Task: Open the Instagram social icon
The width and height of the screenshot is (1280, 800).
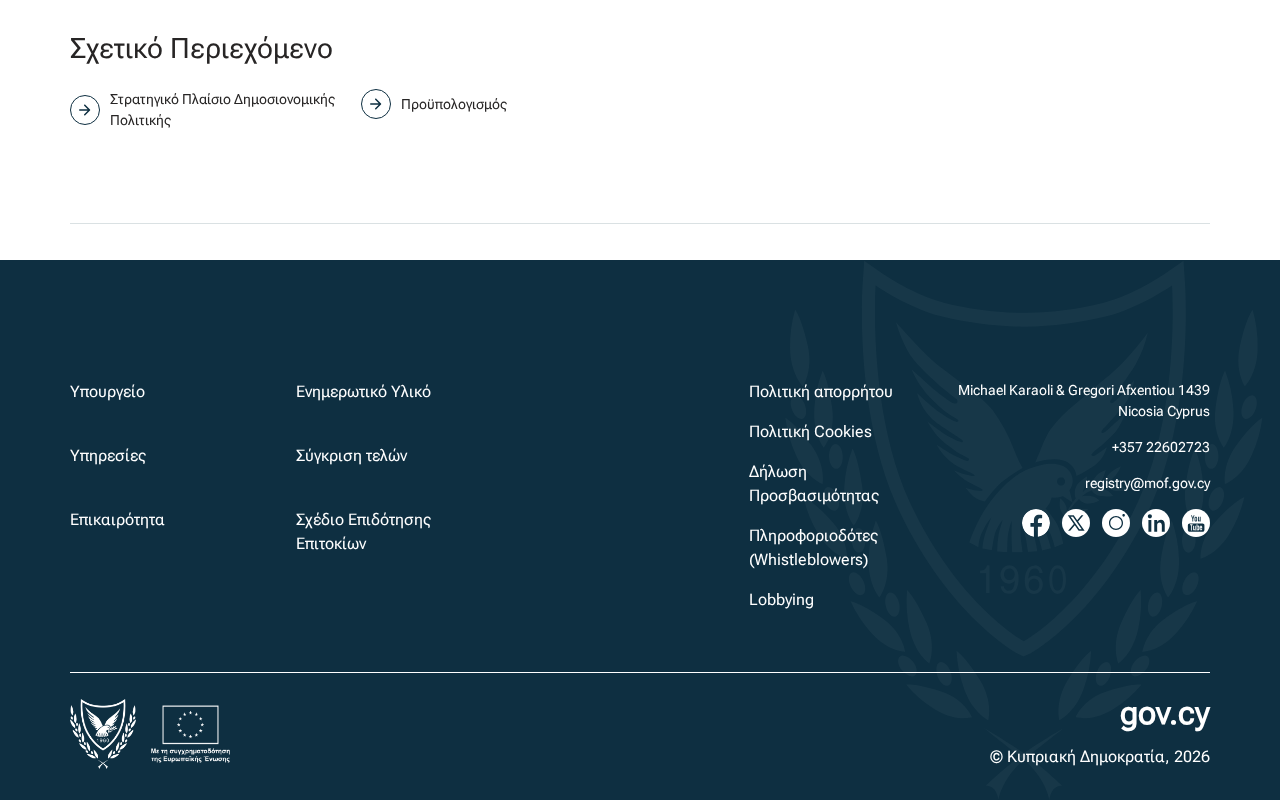Action: 1116,523
